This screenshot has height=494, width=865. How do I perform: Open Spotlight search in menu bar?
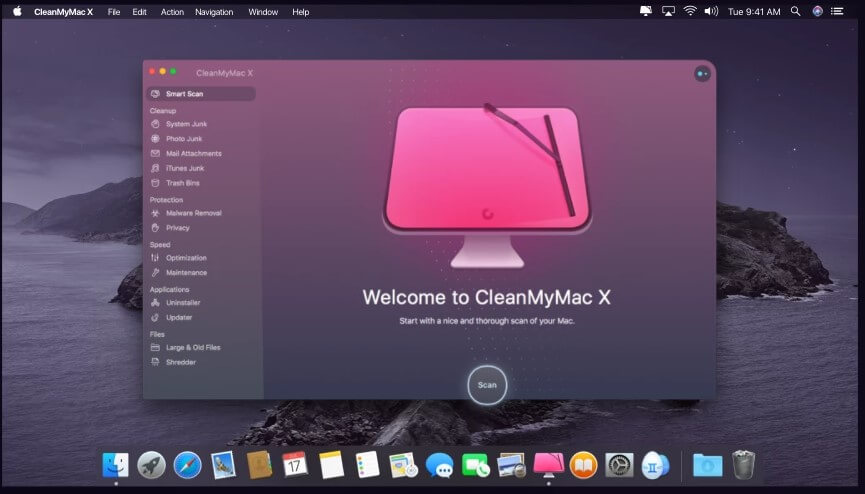pyautogui.click(x=795, y=12)
